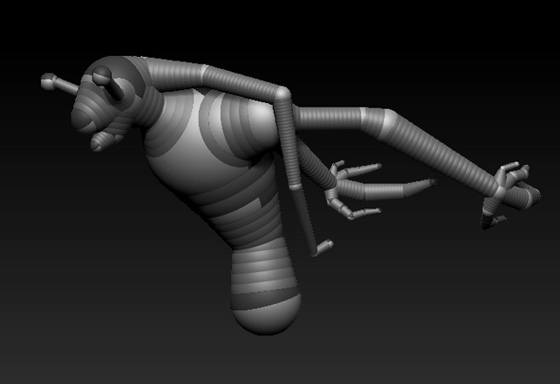This screenshot has height=384, width=560.
Task: Click the rounded shoulder hump on the back
Action: [246, 125]
